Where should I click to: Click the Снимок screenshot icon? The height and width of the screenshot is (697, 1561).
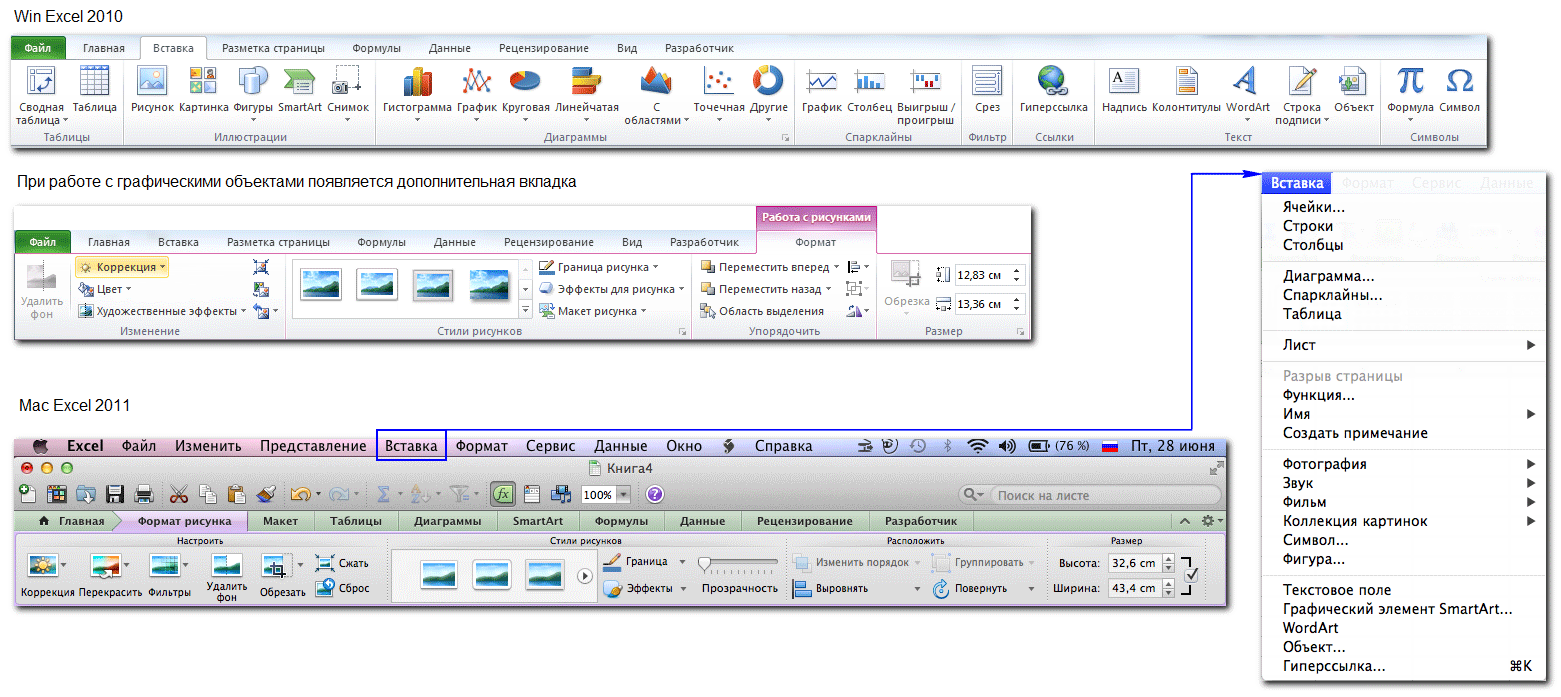pos(347,80)
